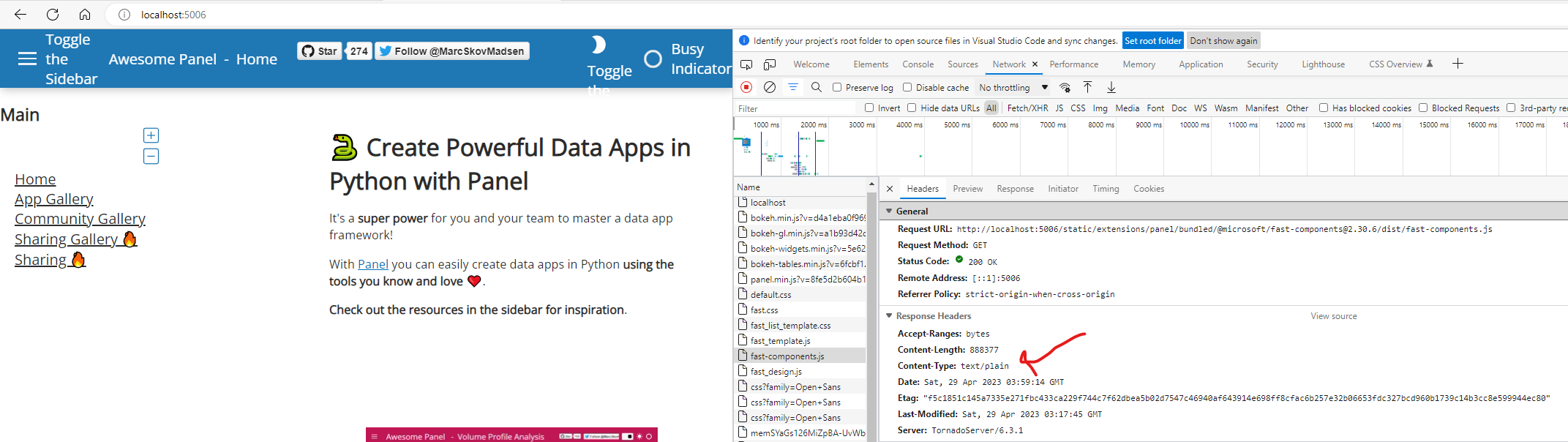Follow the Panel hyperlink in text

[373, 264]
